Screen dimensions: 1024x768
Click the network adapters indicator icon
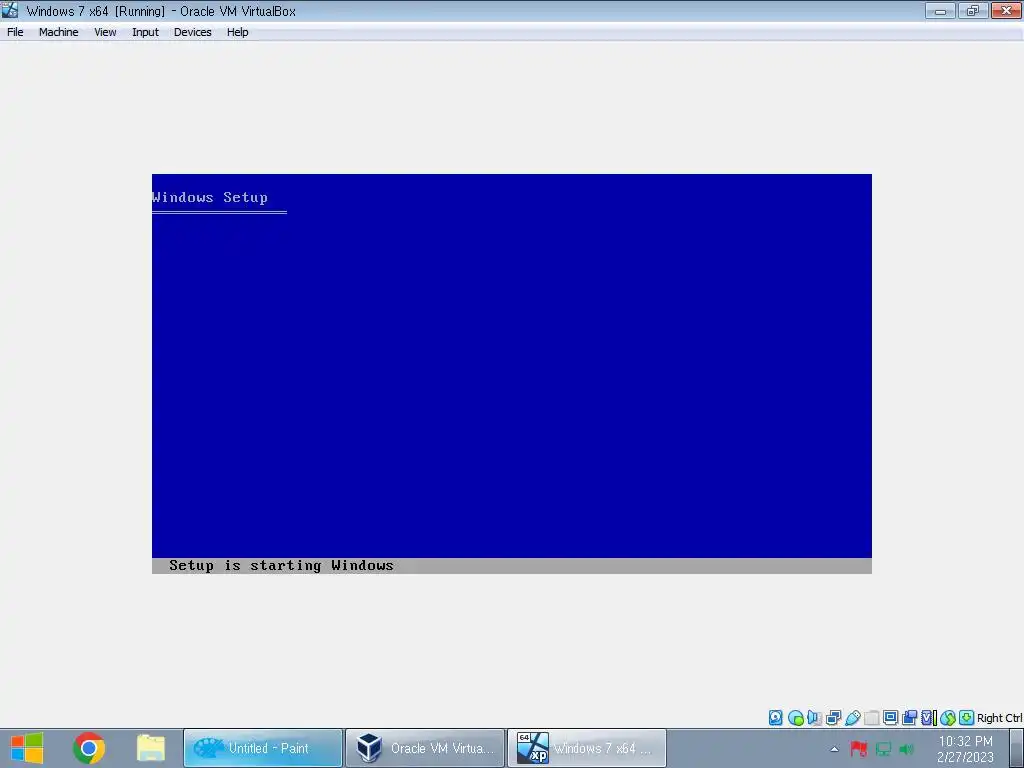[x=833, y=718]
